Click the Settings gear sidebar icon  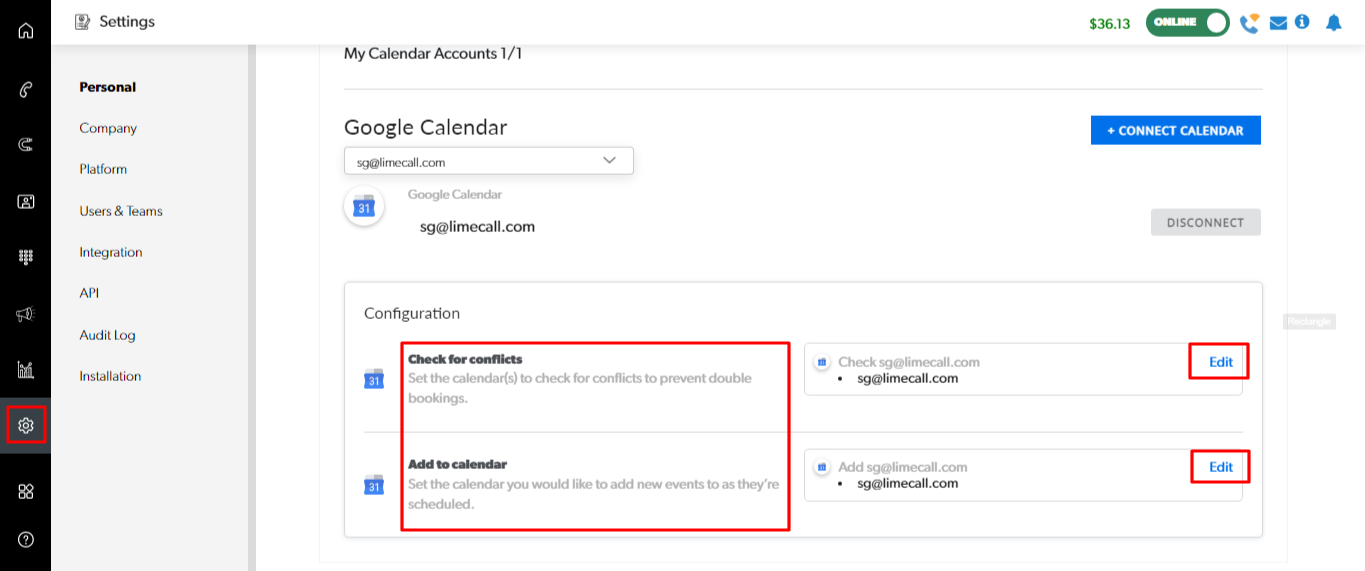pyautogui.click(x=26, y=426)
